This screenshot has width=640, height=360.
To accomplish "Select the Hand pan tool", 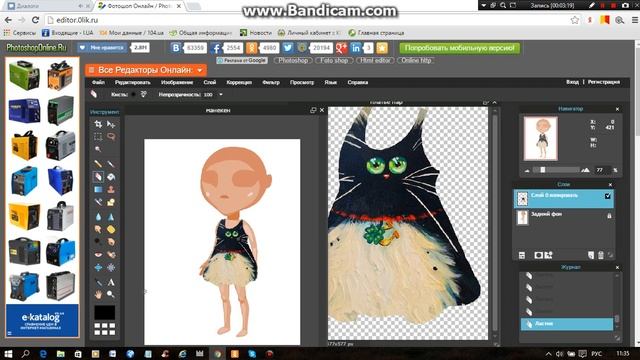I will point(98,294).
